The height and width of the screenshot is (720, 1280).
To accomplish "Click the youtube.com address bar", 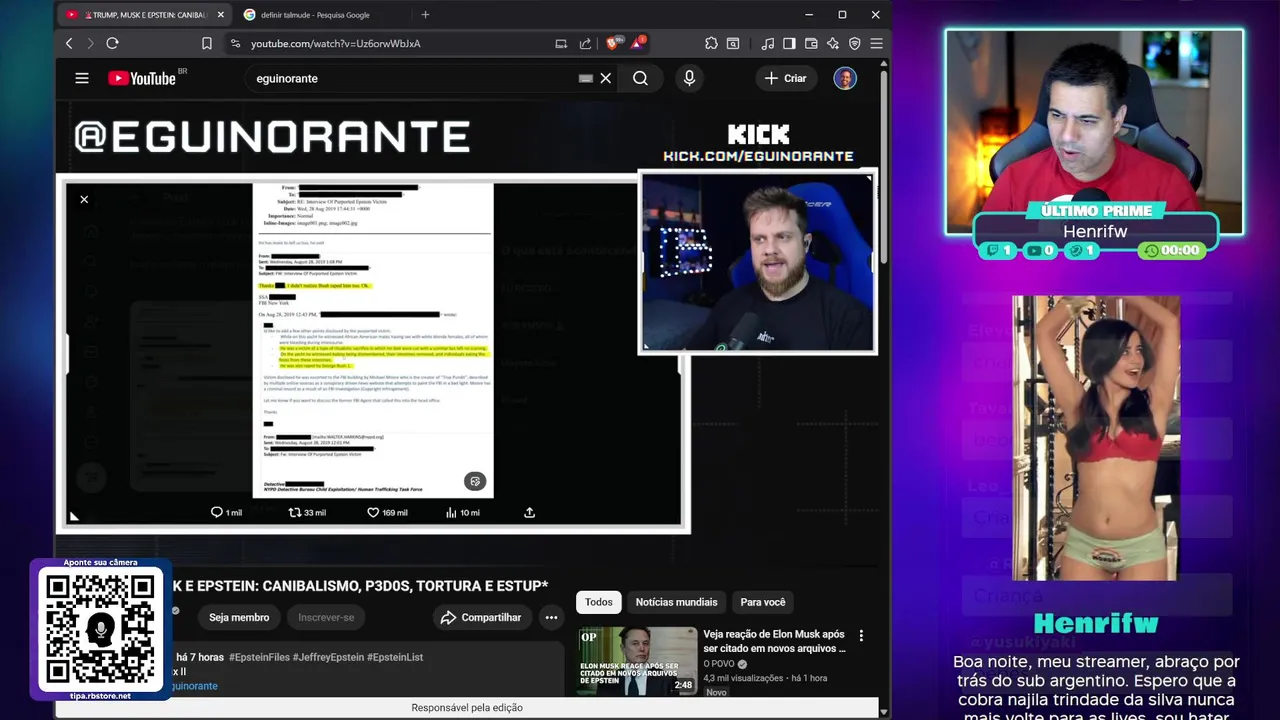I will [x=335, y=43].
